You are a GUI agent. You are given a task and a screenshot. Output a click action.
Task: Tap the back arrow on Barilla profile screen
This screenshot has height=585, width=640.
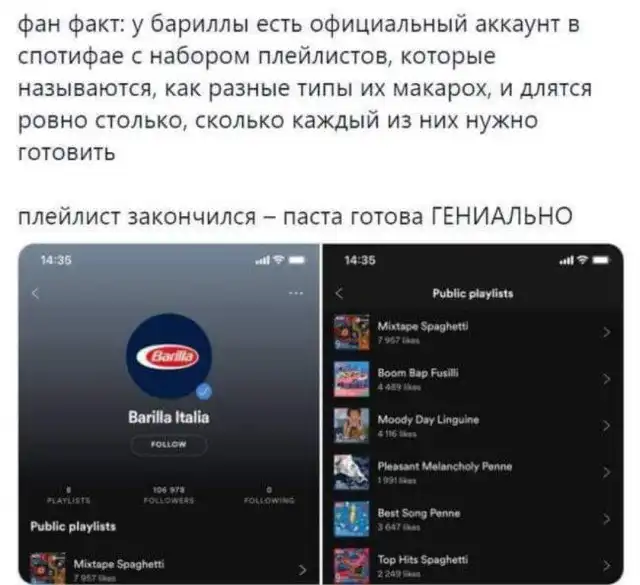(36, 293)
